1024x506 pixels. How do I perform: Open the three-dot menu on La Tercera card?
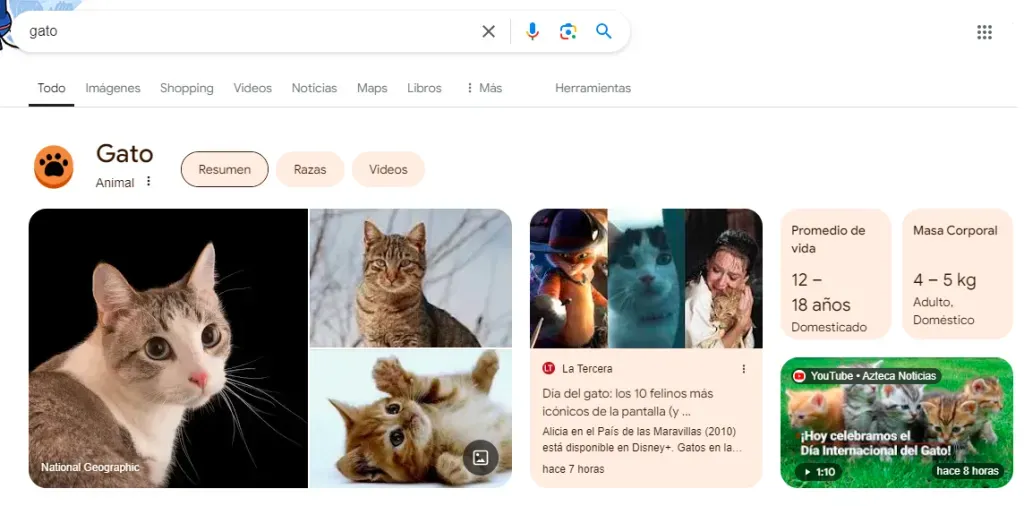coord(743,369)
